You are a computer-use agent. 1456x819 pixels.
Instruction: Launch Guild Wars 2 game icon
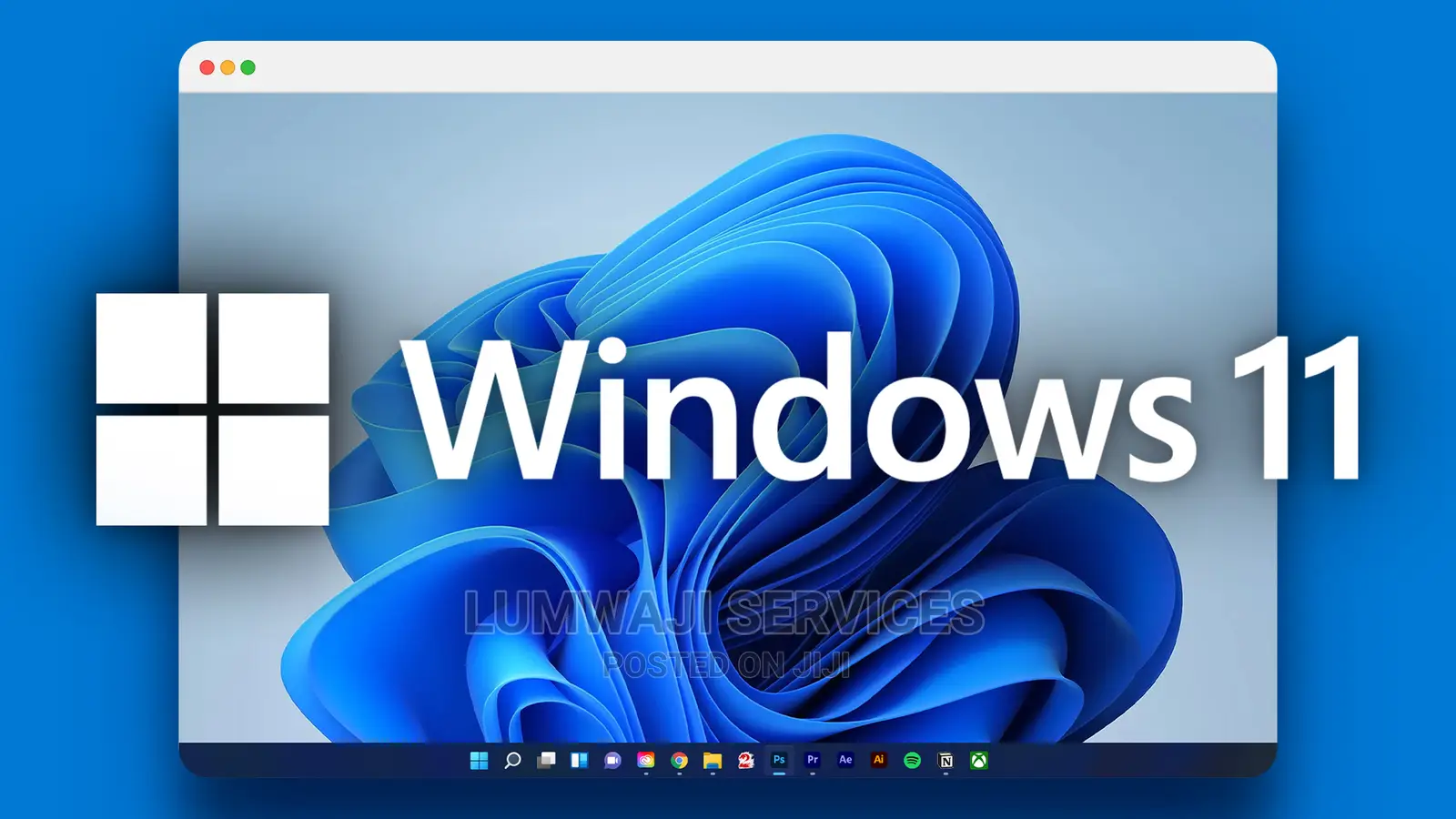tap(746, 761)
